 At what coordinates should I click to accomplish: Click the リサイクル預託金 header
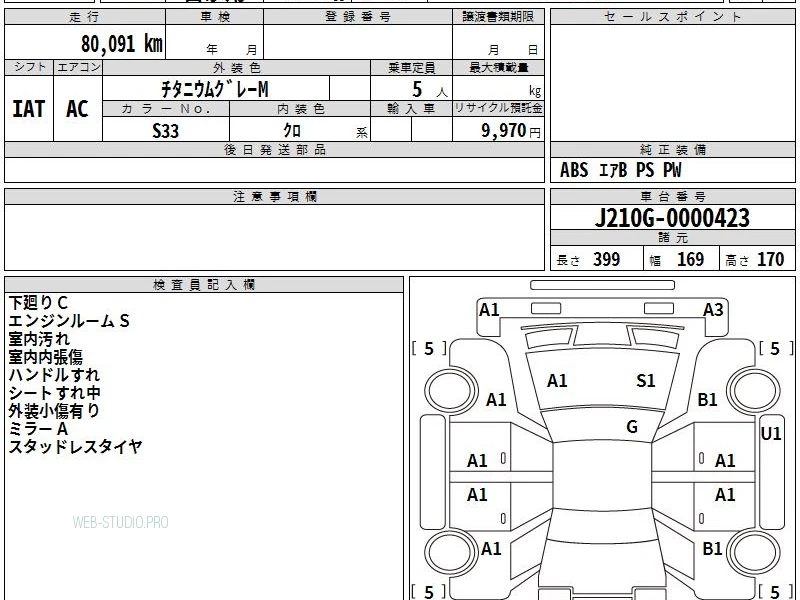click(x=498, y=108)
